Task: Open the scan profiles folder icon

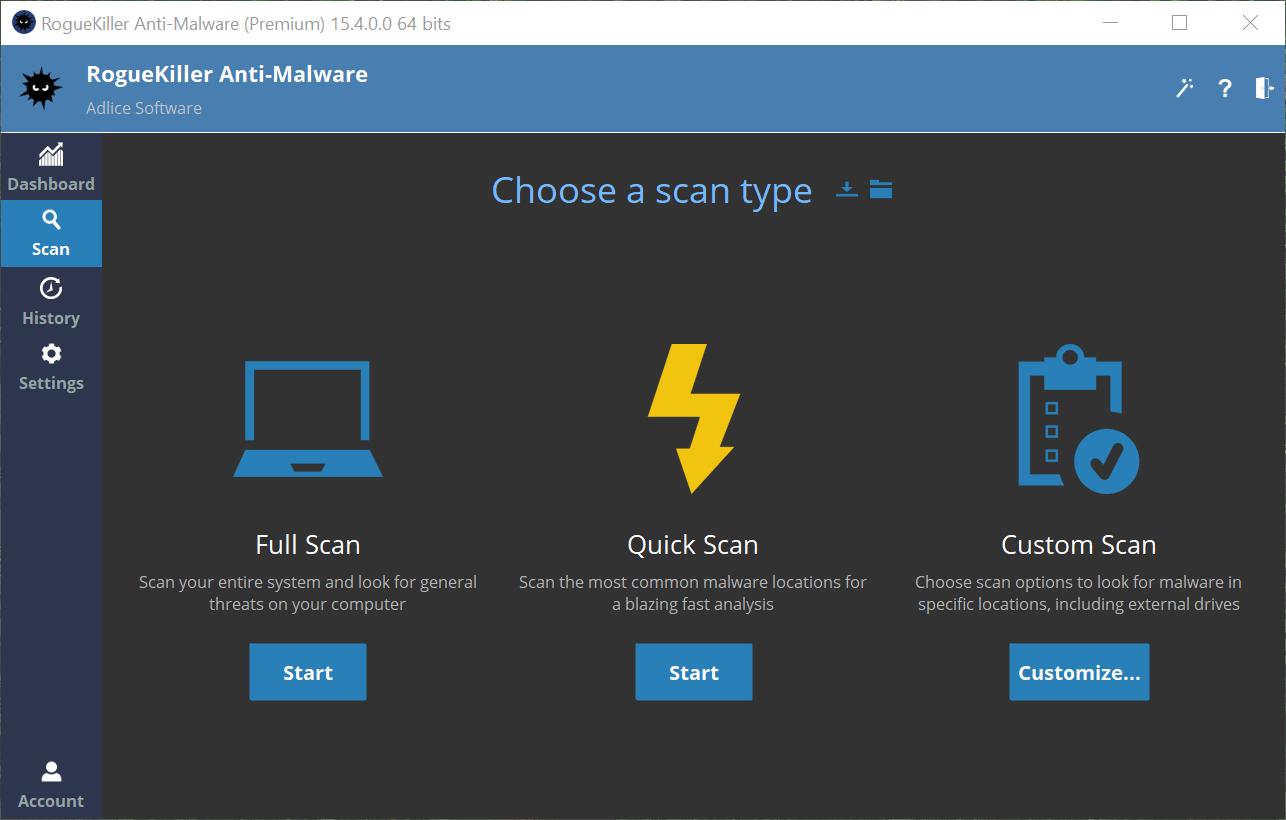Action: 881,189
